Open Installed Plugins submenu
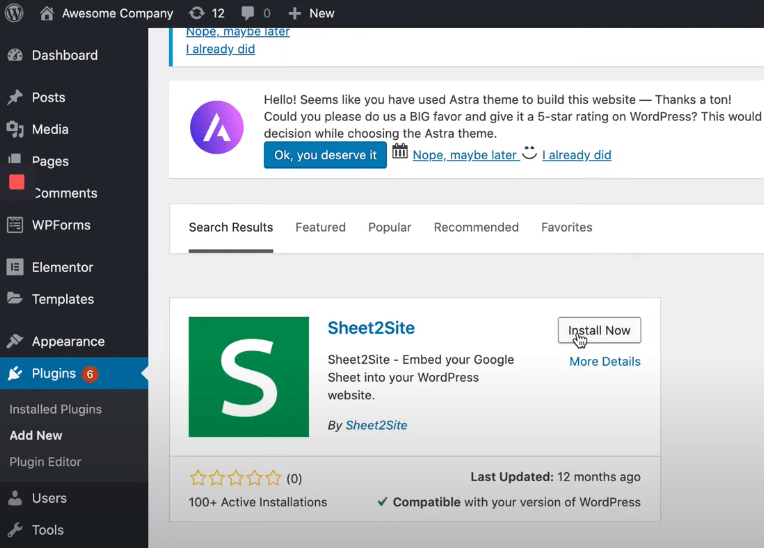This screenshot has height=548, width=764. 56,409
